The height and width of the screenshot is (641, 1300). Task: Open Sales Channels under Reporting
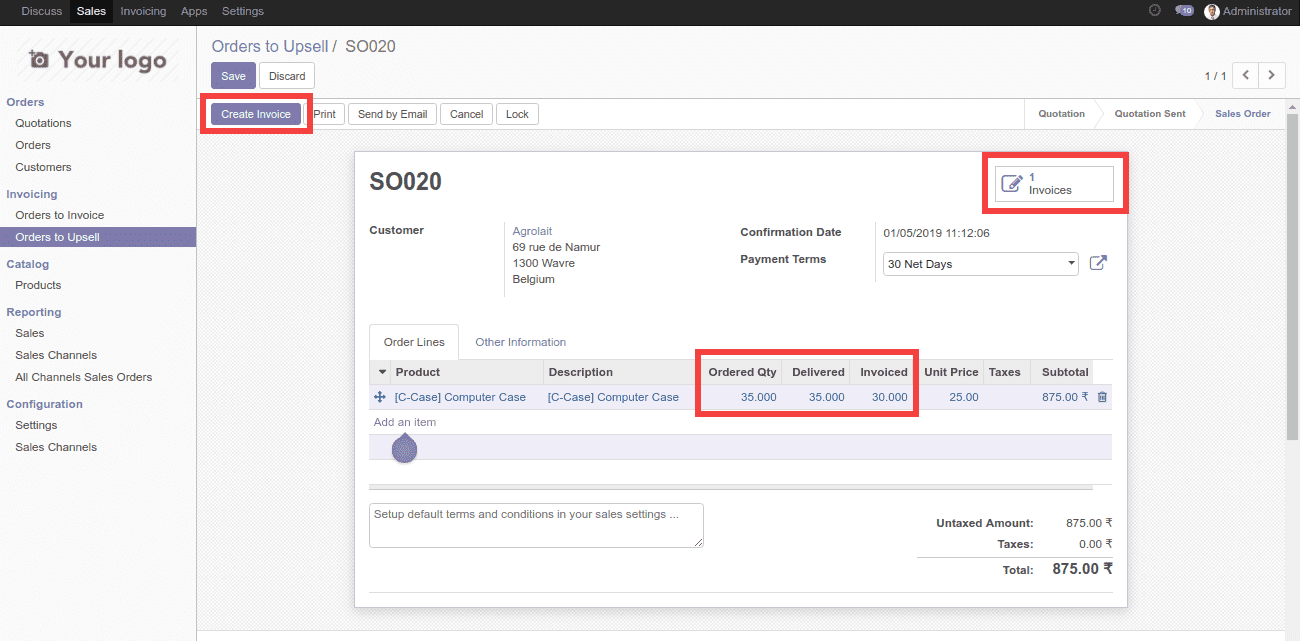point(56,355)
